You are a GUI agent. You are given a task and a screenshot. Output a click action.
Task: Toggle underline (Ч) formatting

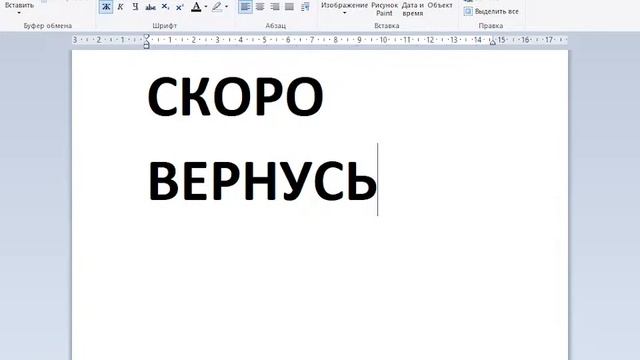pos(135,7)
